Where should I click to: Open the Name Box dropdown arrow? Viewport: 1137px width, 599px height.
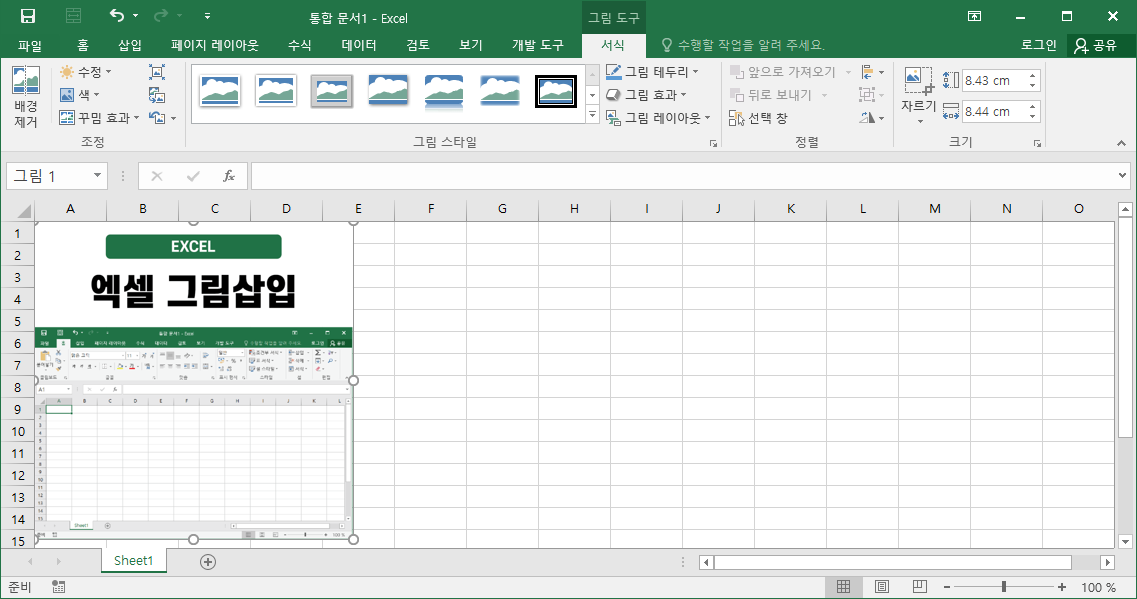point(97,175)
